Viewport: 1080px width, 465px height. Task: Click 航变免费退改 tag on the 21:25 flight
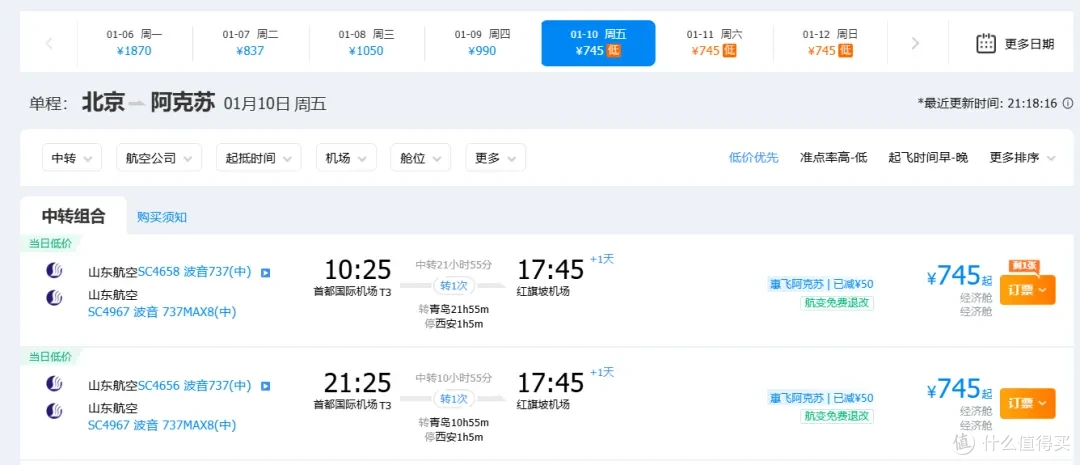[837, 416]
